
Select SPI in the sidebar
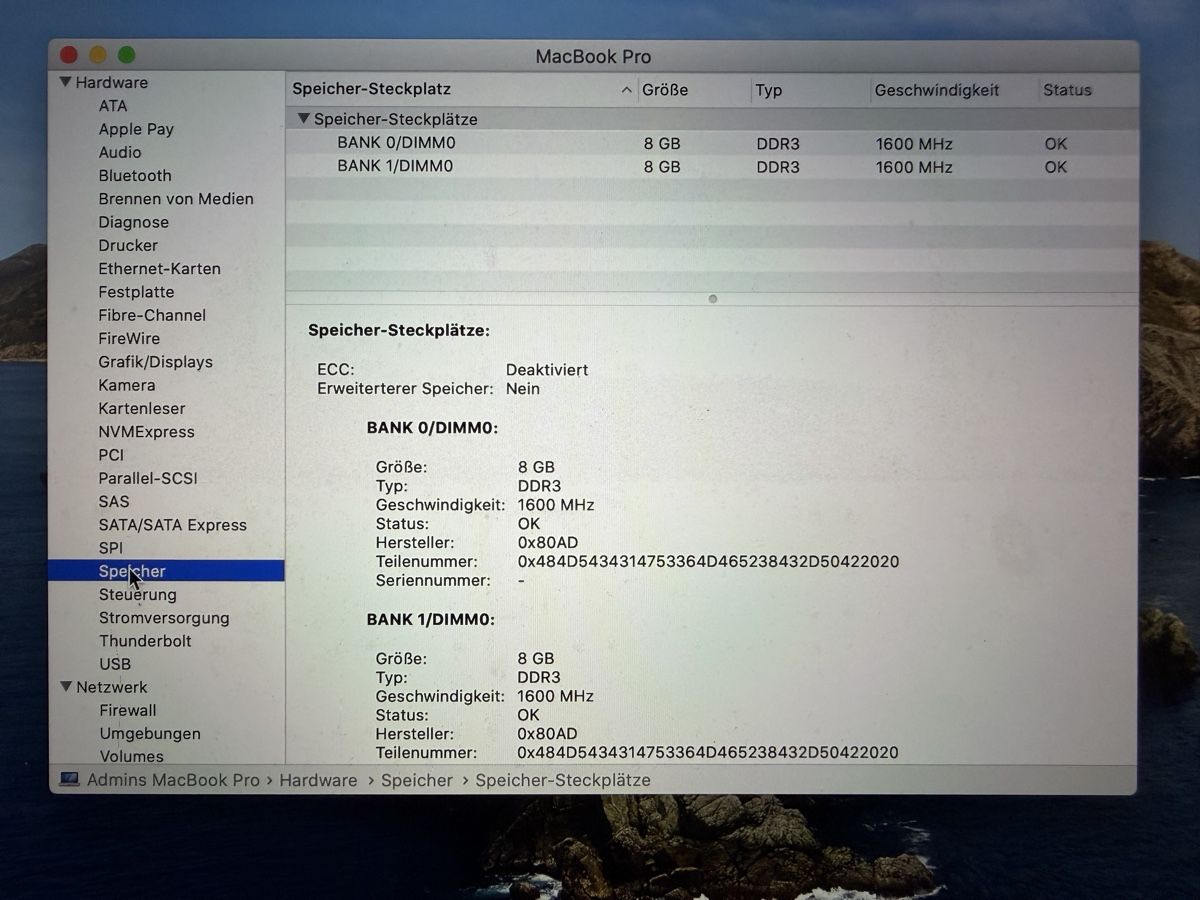[111, 548]
